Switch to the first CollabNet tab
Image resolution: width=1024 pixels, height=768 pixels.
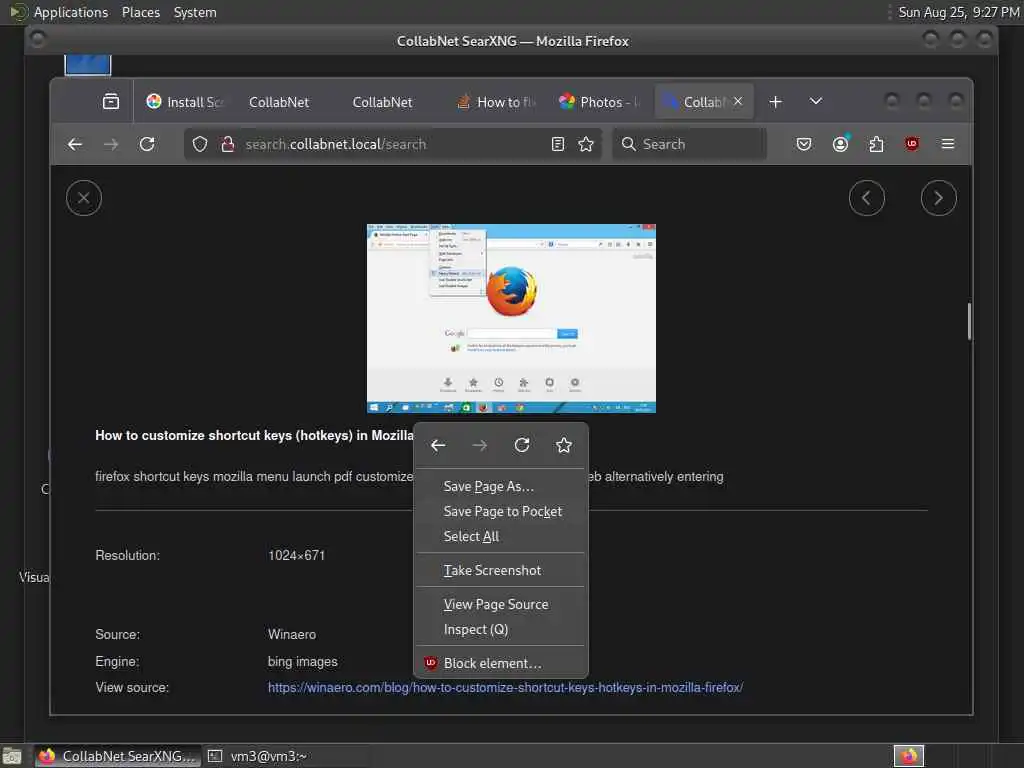point(279,102)
